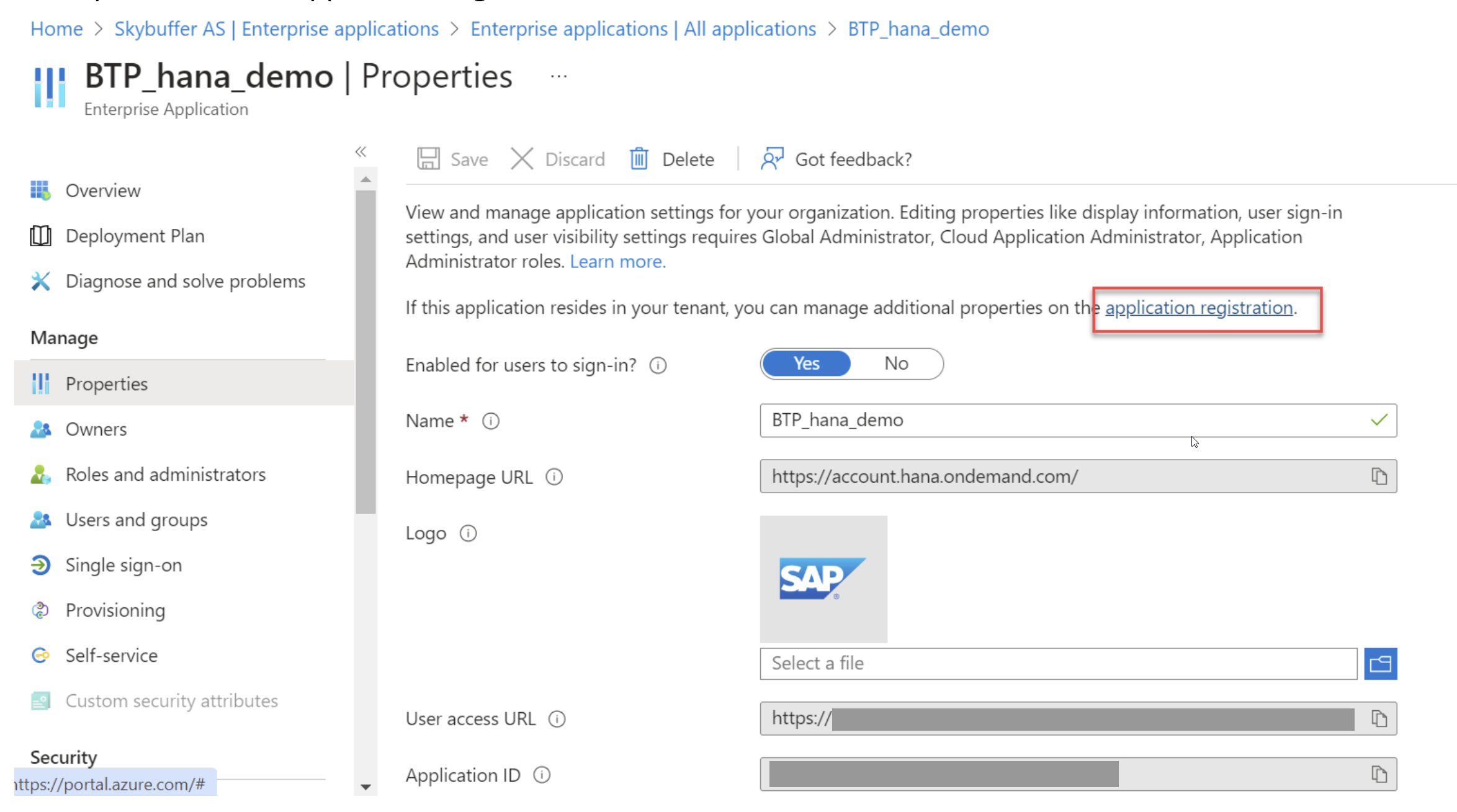Open Diagnose and solve problems item
This screenshot has width=1457, height=812.
pyautogui.click(x=184, y=281)
